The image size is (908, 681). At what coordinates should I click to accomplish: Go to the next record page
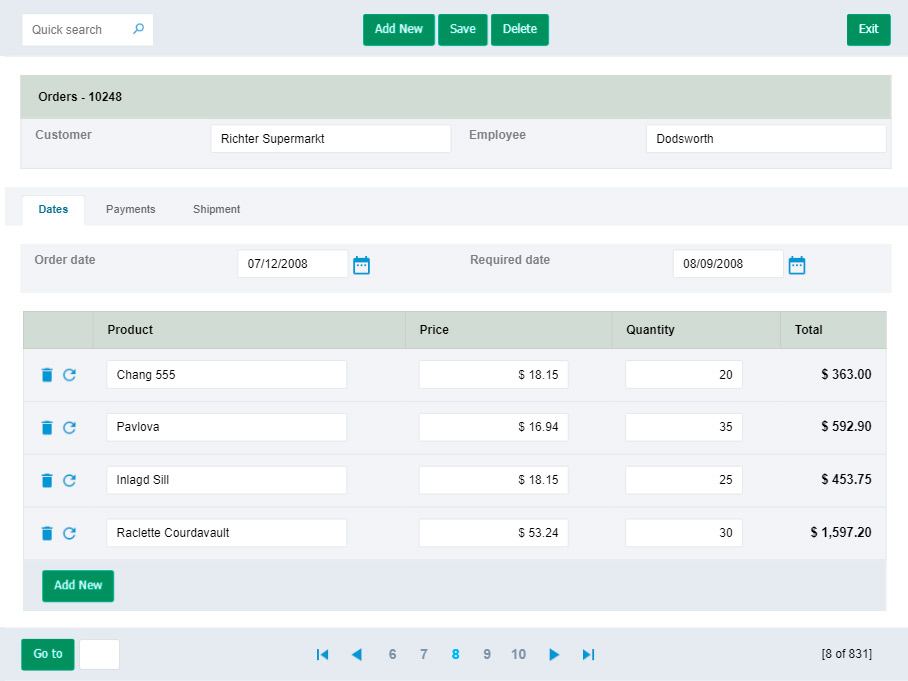point(554,654)
